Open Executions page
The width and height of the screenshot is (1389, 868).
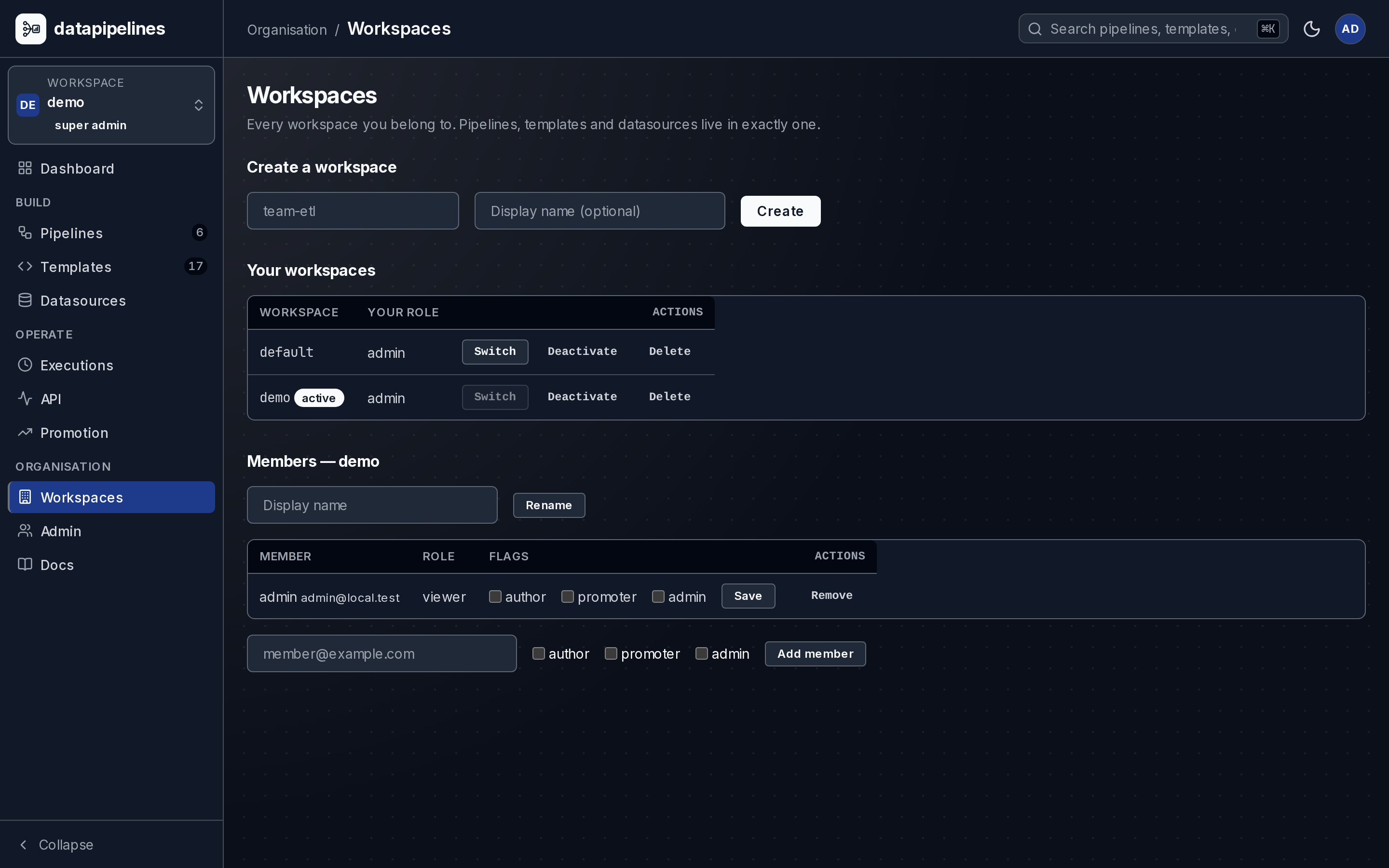(111, 365)
